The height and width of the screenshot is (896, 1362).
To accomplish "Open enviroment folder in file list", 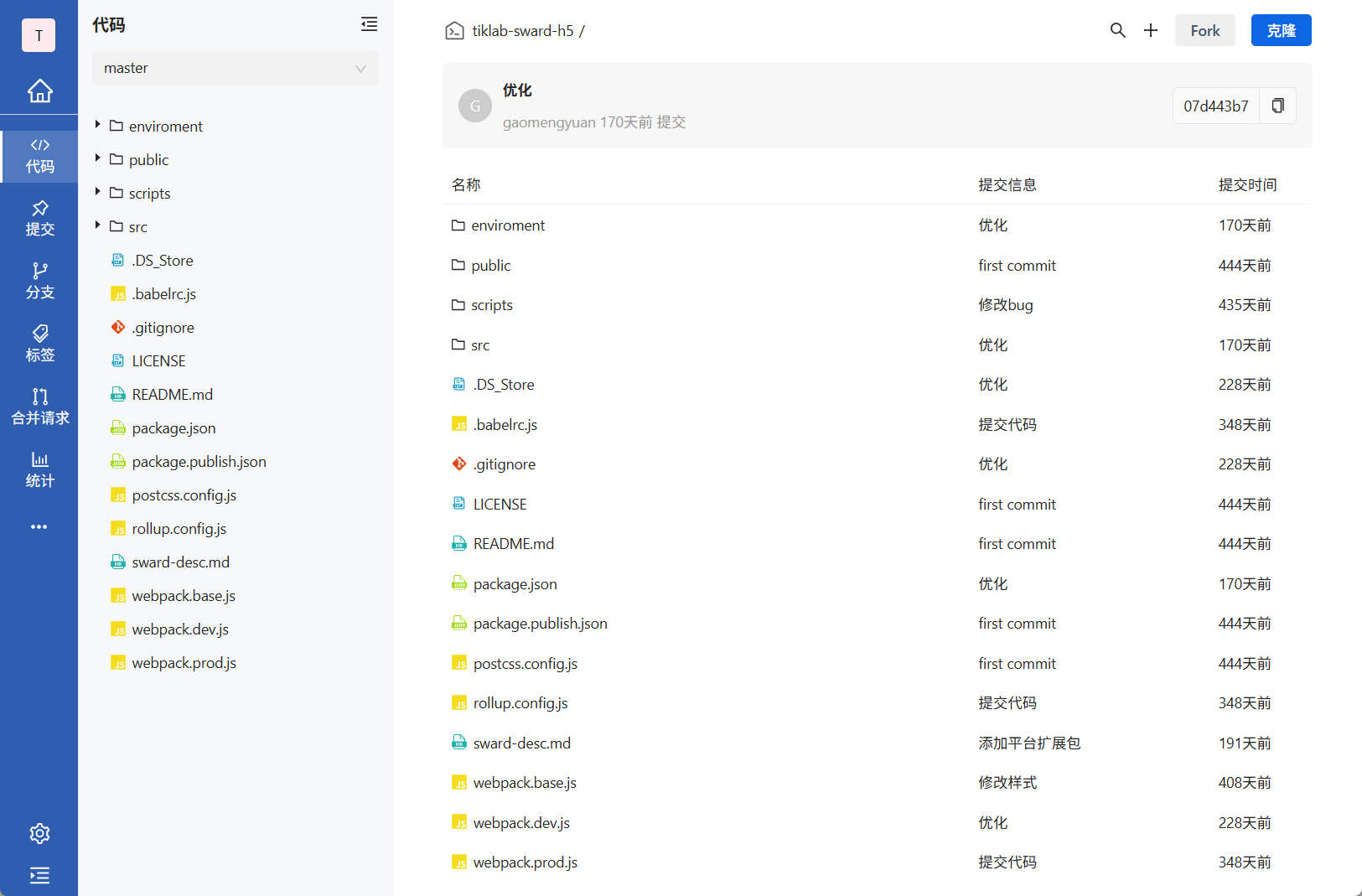I will tap(508, 225).
